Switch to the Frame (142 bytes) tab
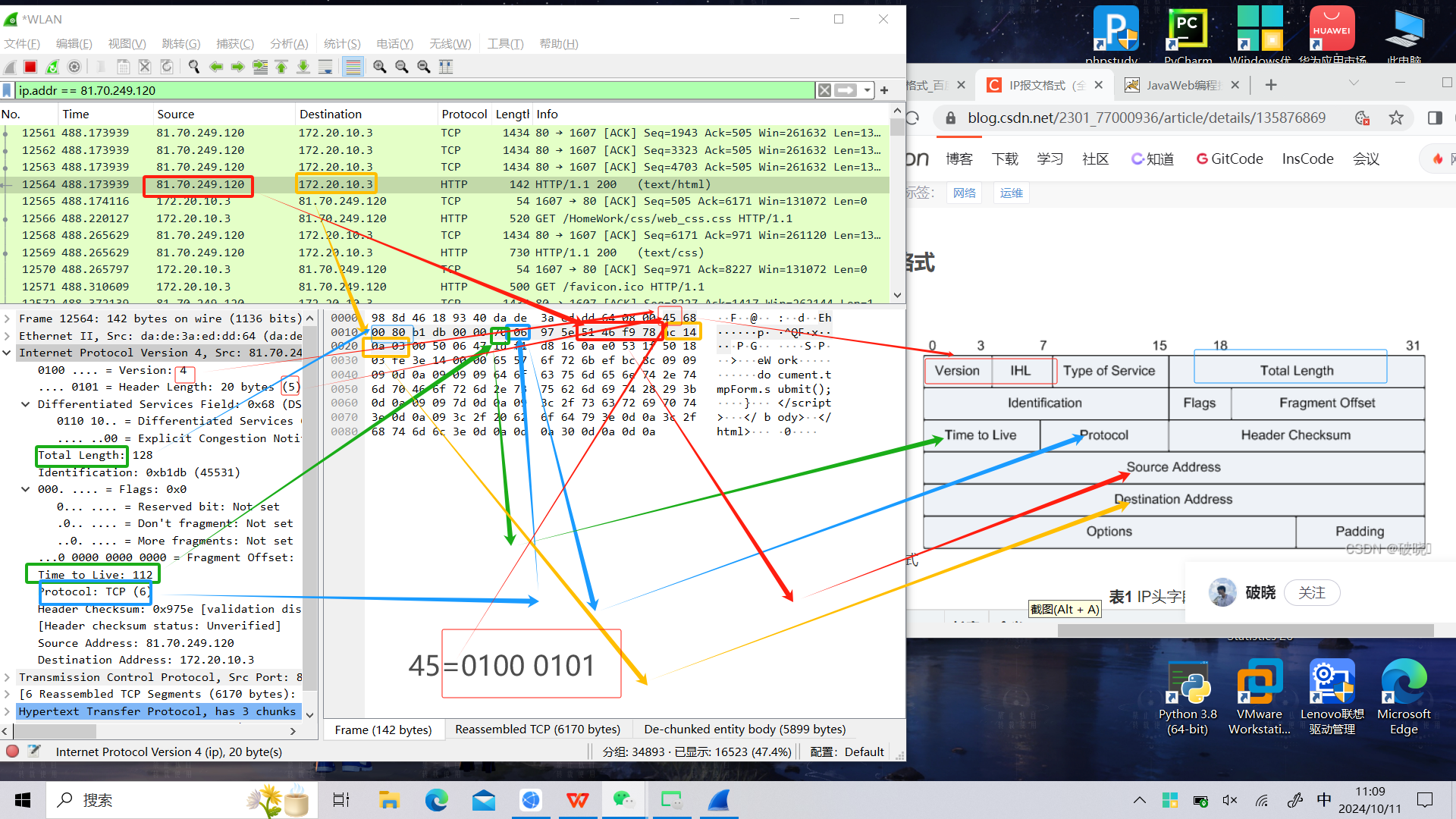This screenshot has height=819, width=1456. pos(383,730)
